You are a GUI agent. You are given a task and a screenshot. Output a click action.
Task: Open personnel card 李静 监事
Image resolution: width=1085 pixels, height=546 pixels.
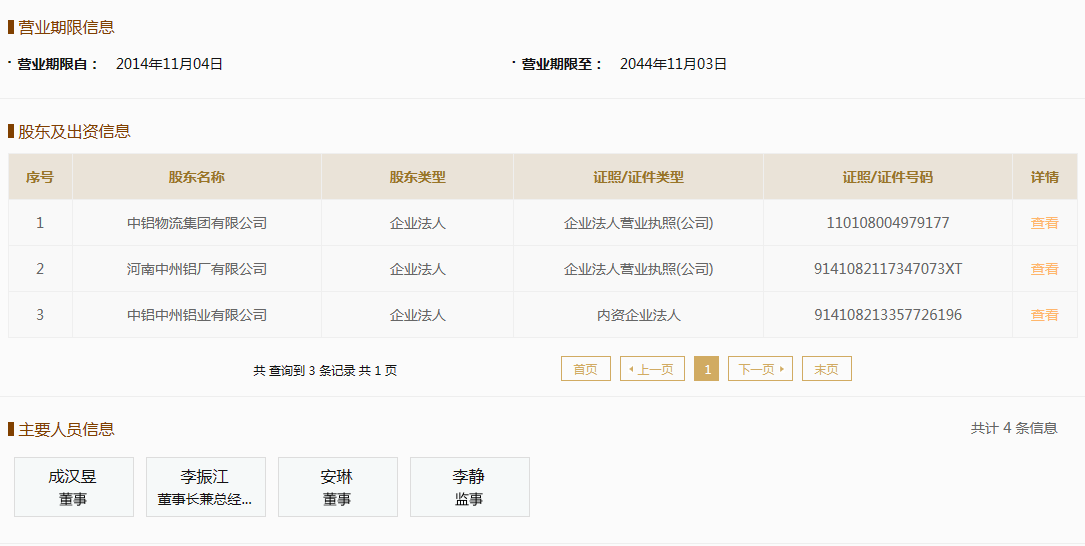click(470, 486)
